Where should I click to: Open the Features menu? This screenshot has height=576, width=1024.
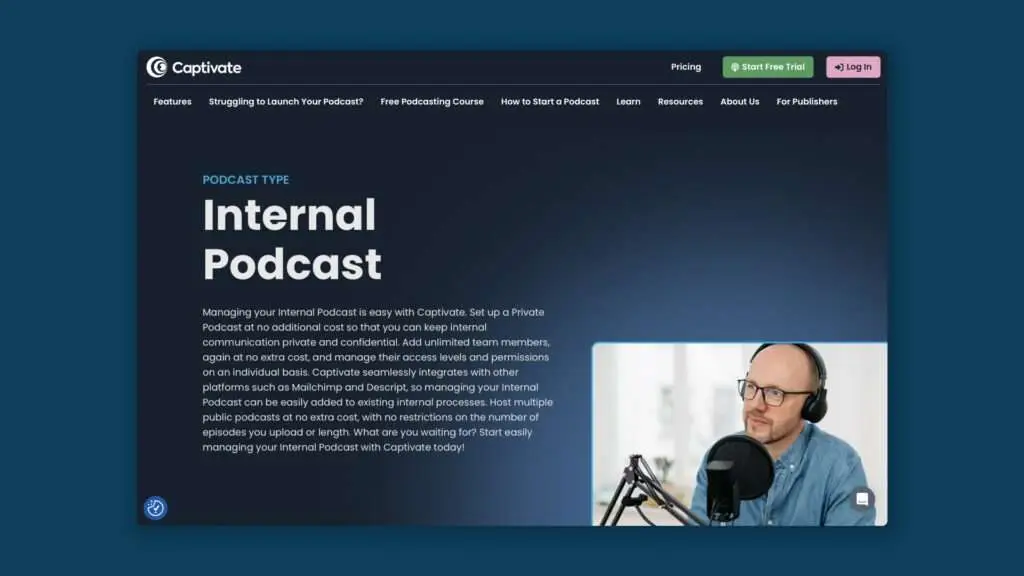(172, 101)
